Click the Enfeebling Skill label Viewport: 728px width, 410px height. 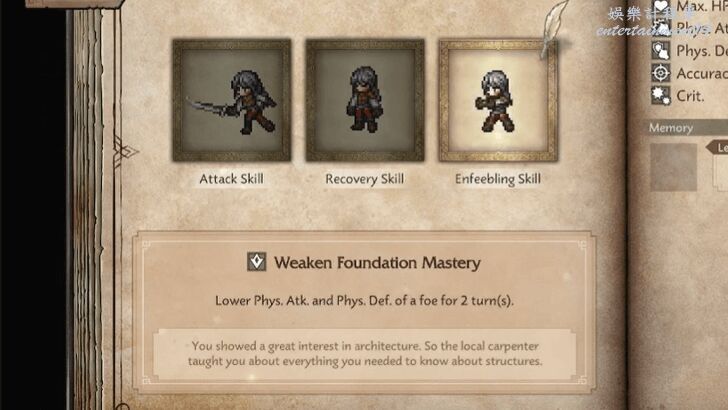(x=498, y=179)
